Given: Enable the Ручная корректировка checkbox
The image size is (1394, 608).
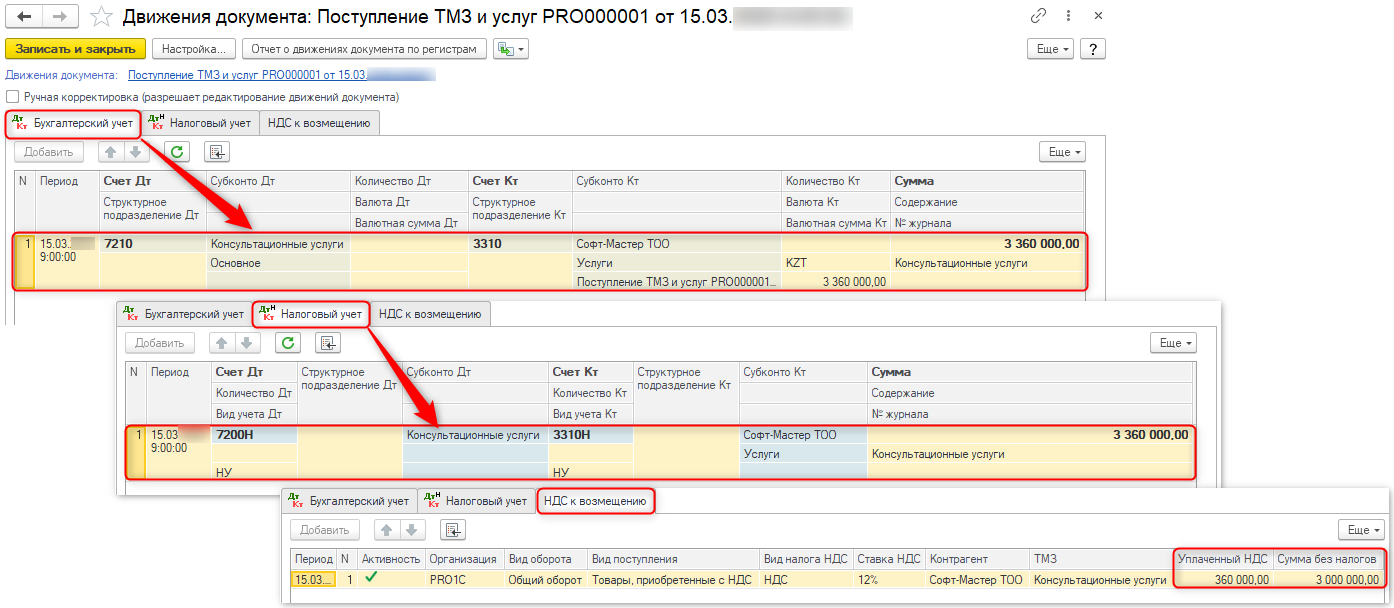Looking at the screenshot, I should click(13, 97).
